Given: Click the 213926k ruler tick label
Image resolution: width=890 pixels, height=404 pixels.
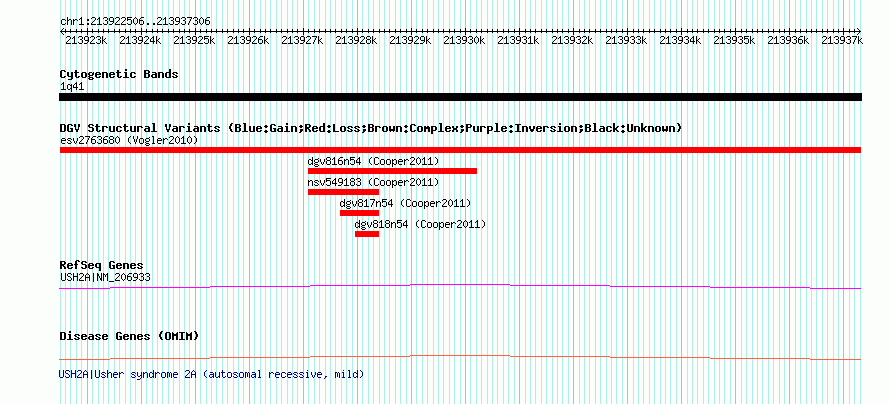Looking at the screenshot, I should 248,40.
